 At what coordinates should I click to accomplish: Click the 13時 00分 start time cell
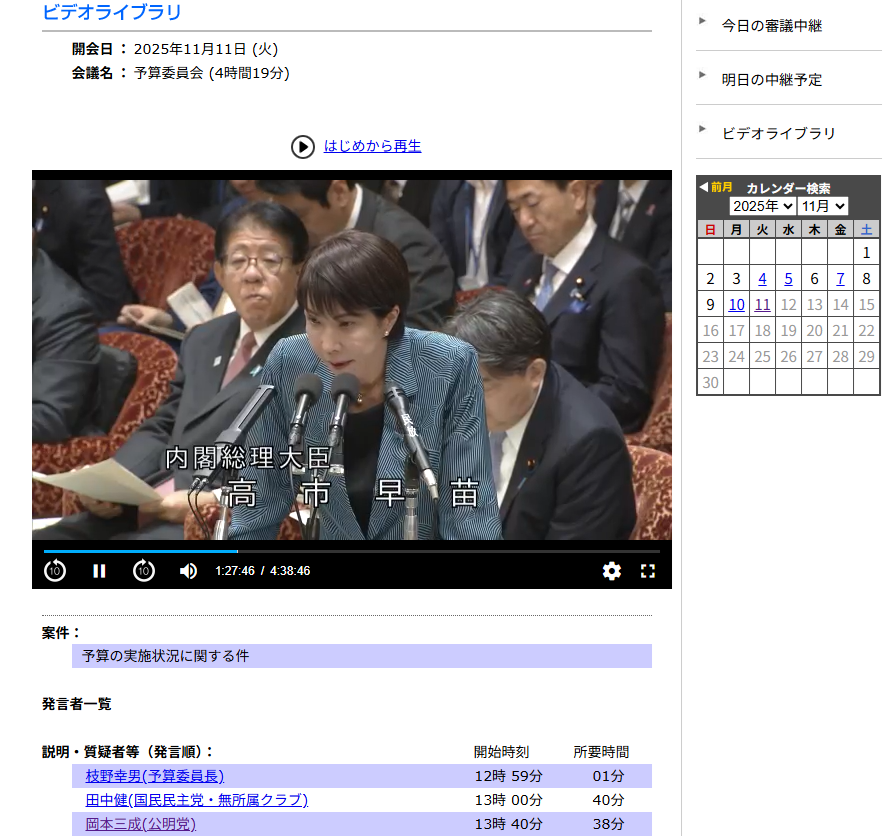pos(509,800)
